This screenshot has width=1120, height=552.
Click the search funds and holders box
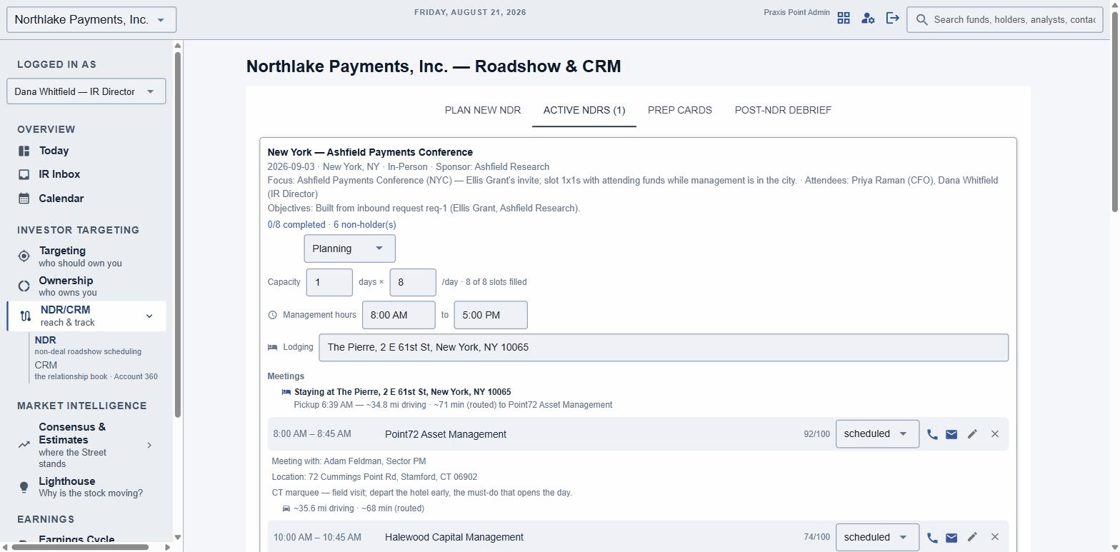[x=1004, y=20]
